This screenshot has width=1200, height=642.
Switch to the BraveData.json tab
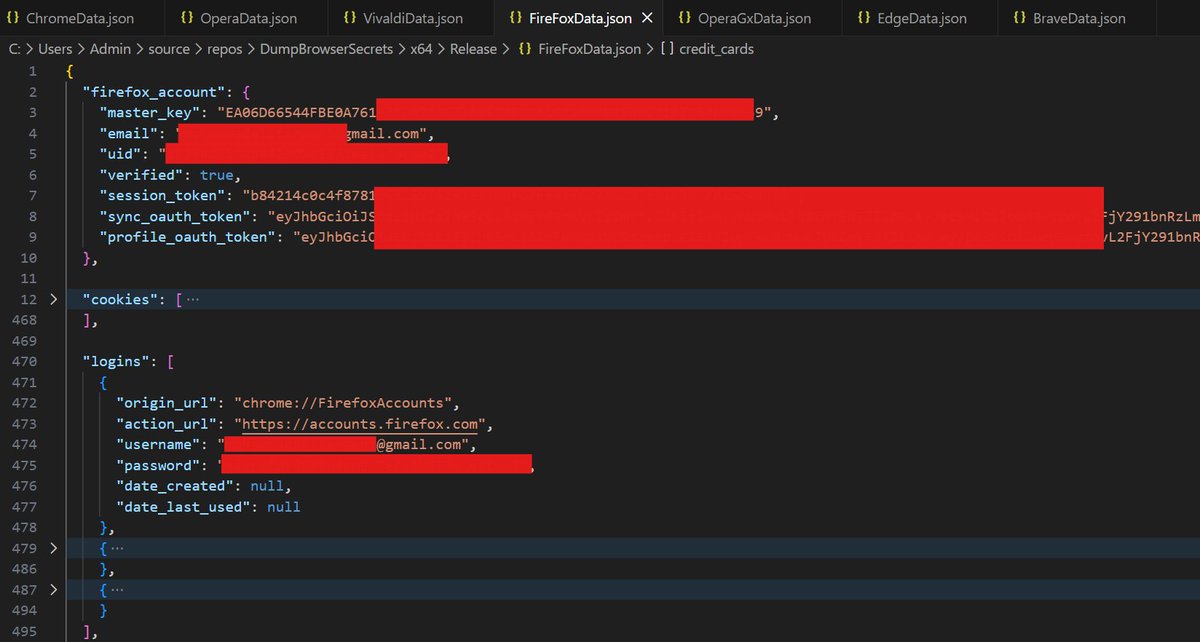(1078, 18)
